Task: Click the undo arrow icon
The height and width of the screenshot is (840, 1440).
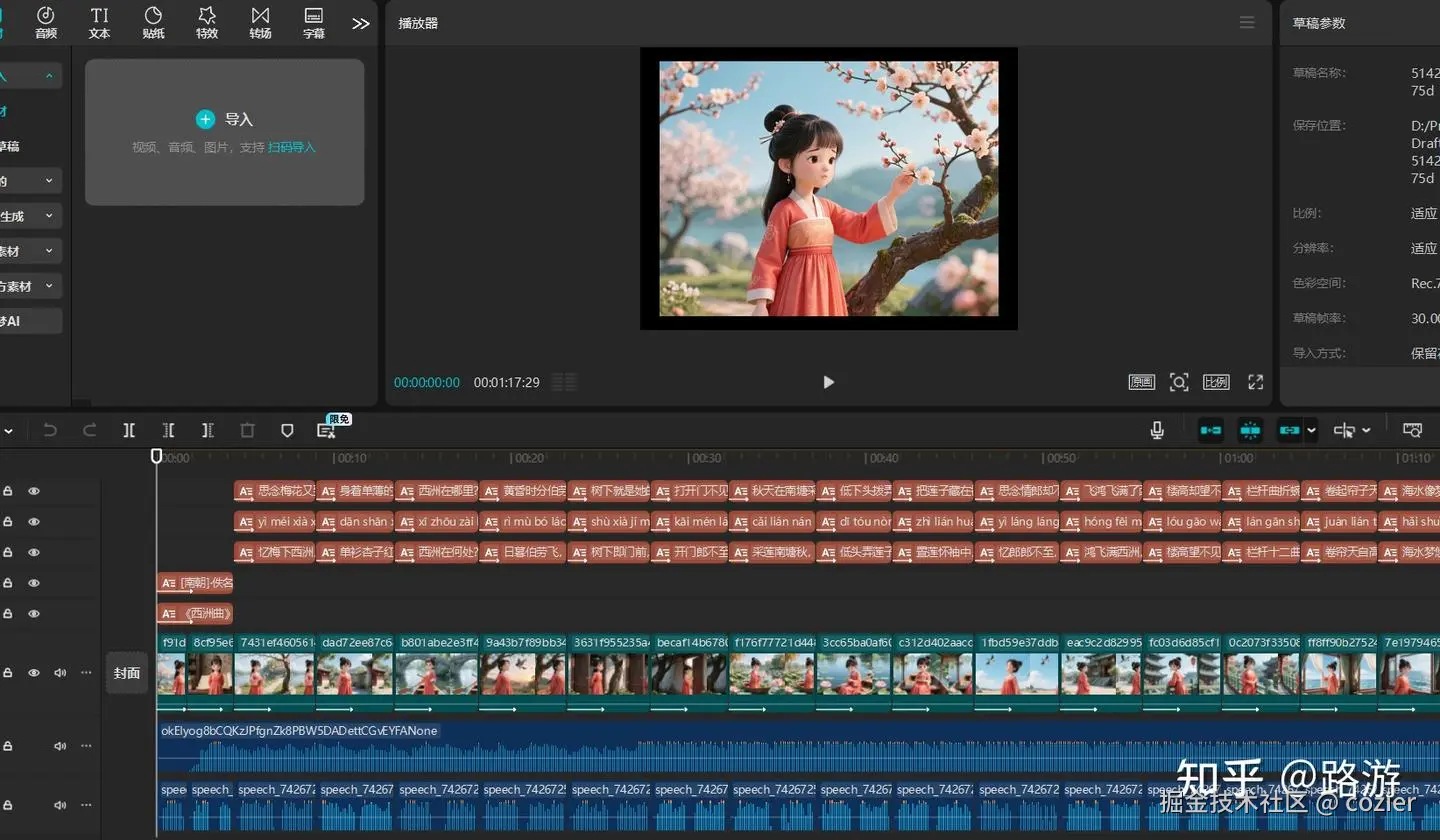Action: 50,430
